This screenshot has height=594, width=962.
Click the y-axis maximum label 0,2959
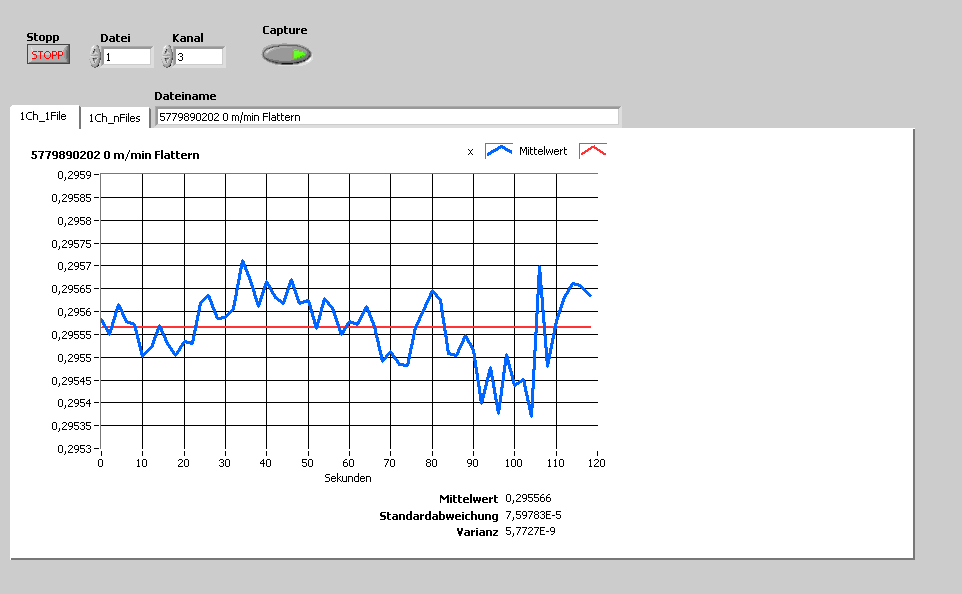pyautogui.click(x=74, y=176)
